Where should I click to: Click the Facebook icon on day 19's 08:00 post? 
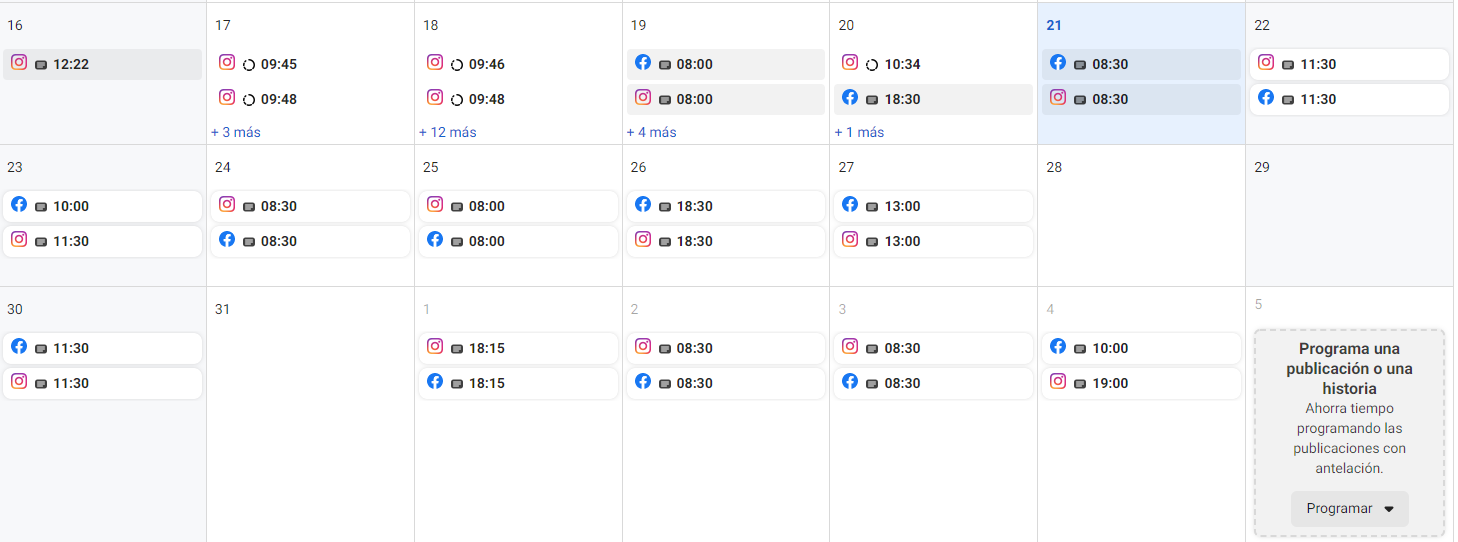click(643, 62)
